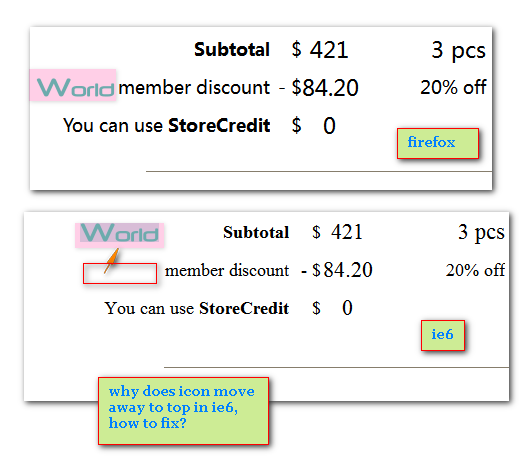Click Subtotal text in Firefox panel
Image resolution: width=519 pixels, height=456 pixels.
click(x=232, y=50)
